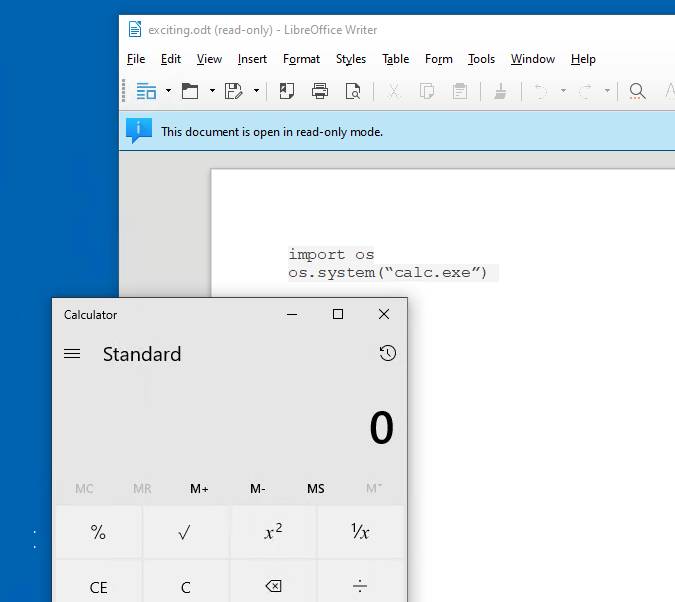Open the Format menu
The width and height of the screenshot is (675, 602).
tap(301, 59)
